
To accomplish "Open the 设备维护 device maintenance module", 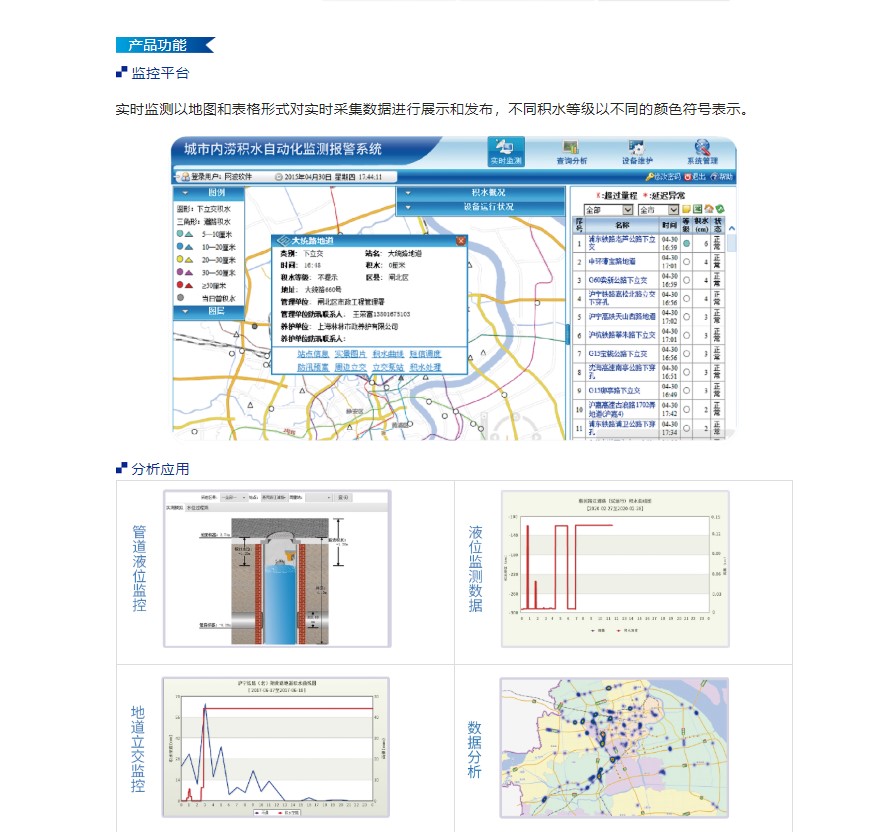I will 637,153.
